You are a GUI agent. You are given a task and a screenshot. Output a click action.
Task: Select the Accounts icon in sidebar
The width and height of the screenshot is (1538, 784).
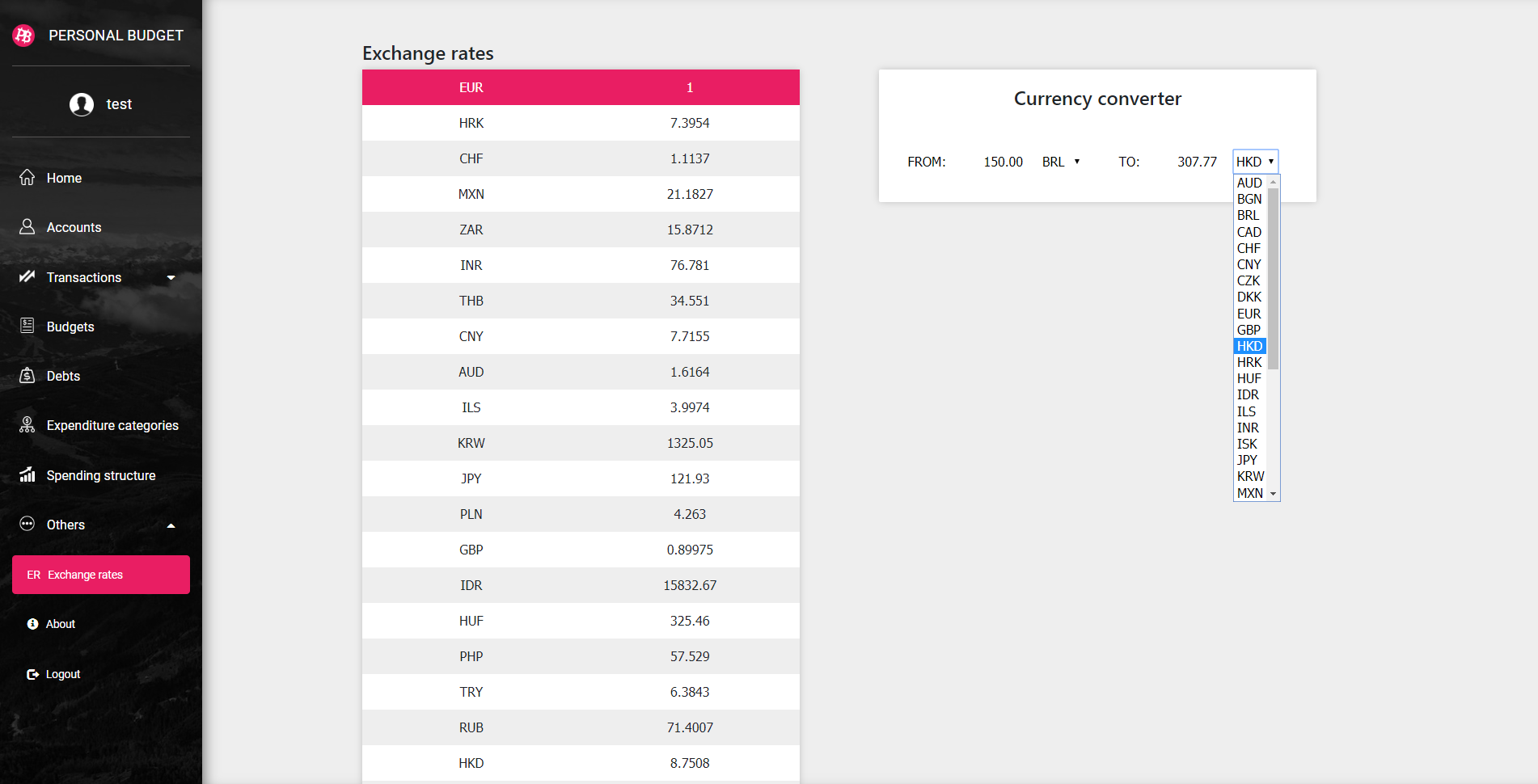[x=27, y=227]
